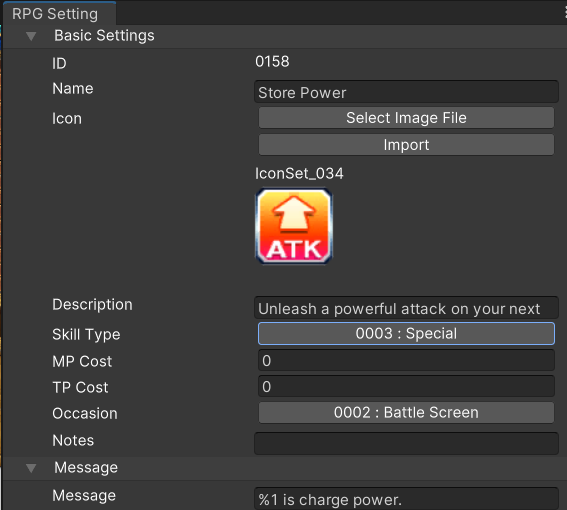Screen dimensions: 567x510
Task: Open the Skill Type dropdown
Action: click(x=406, y=333)
